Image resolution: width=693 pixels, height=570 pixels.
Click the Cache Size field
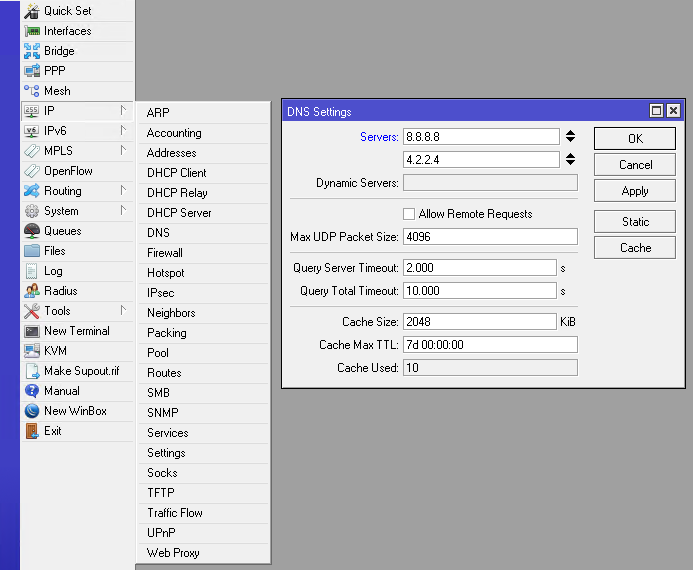click(480, 322)
